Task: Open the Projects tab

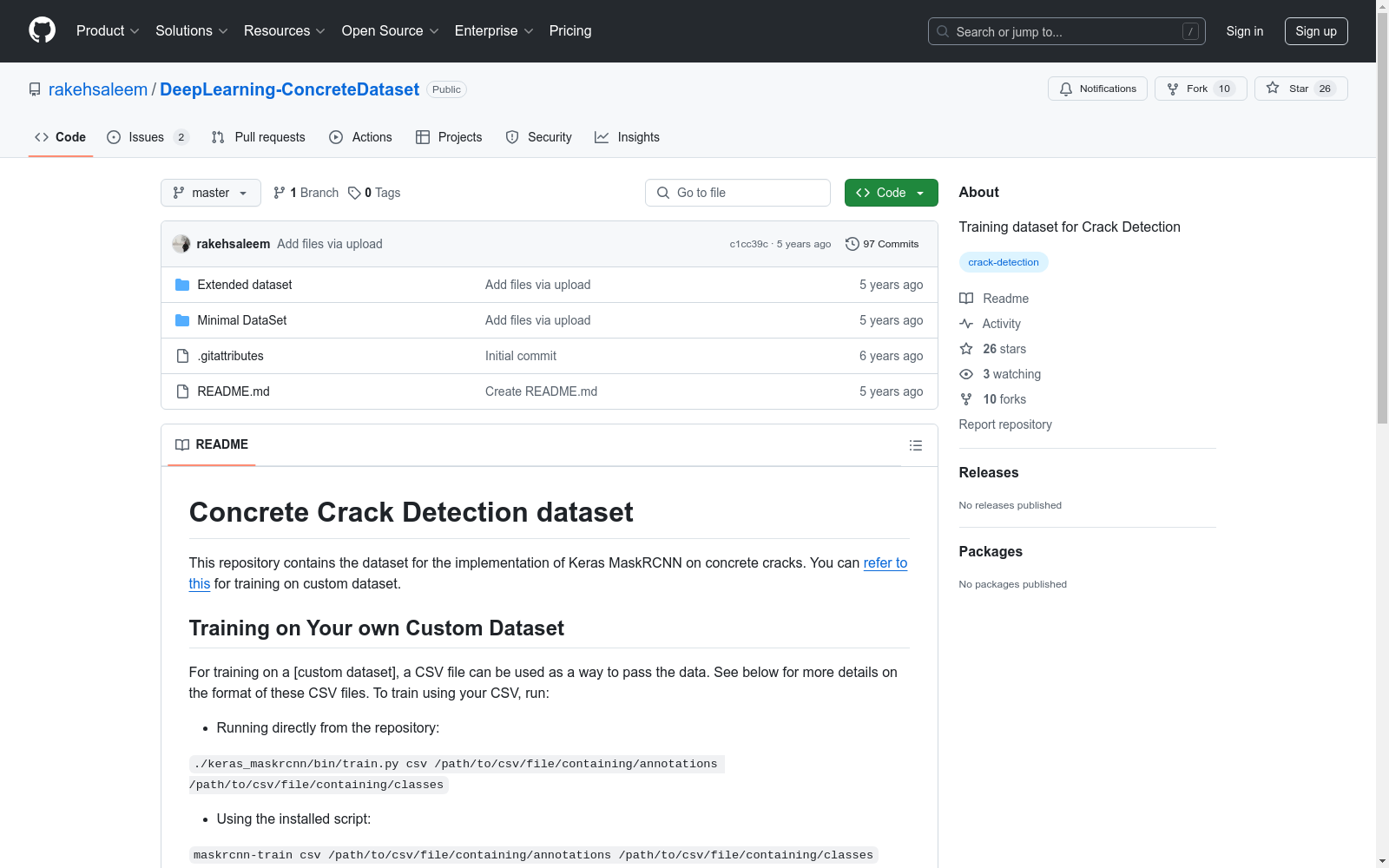Action: point(449,137)
